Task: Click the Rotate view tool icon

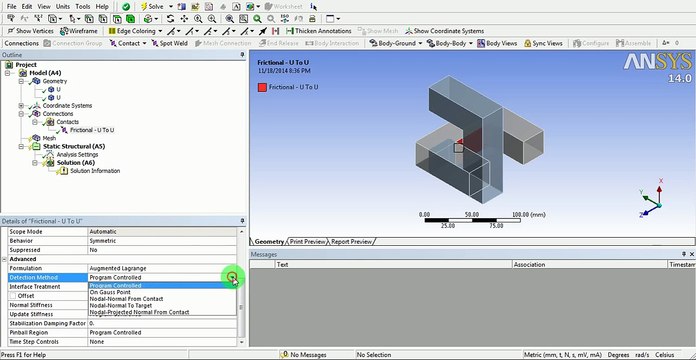Action: point(170,19)
